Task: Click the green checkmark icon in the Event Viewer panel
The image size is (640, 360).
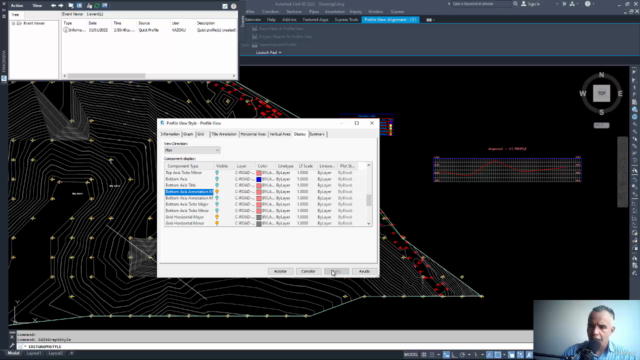Action: [x=225, y=6]
